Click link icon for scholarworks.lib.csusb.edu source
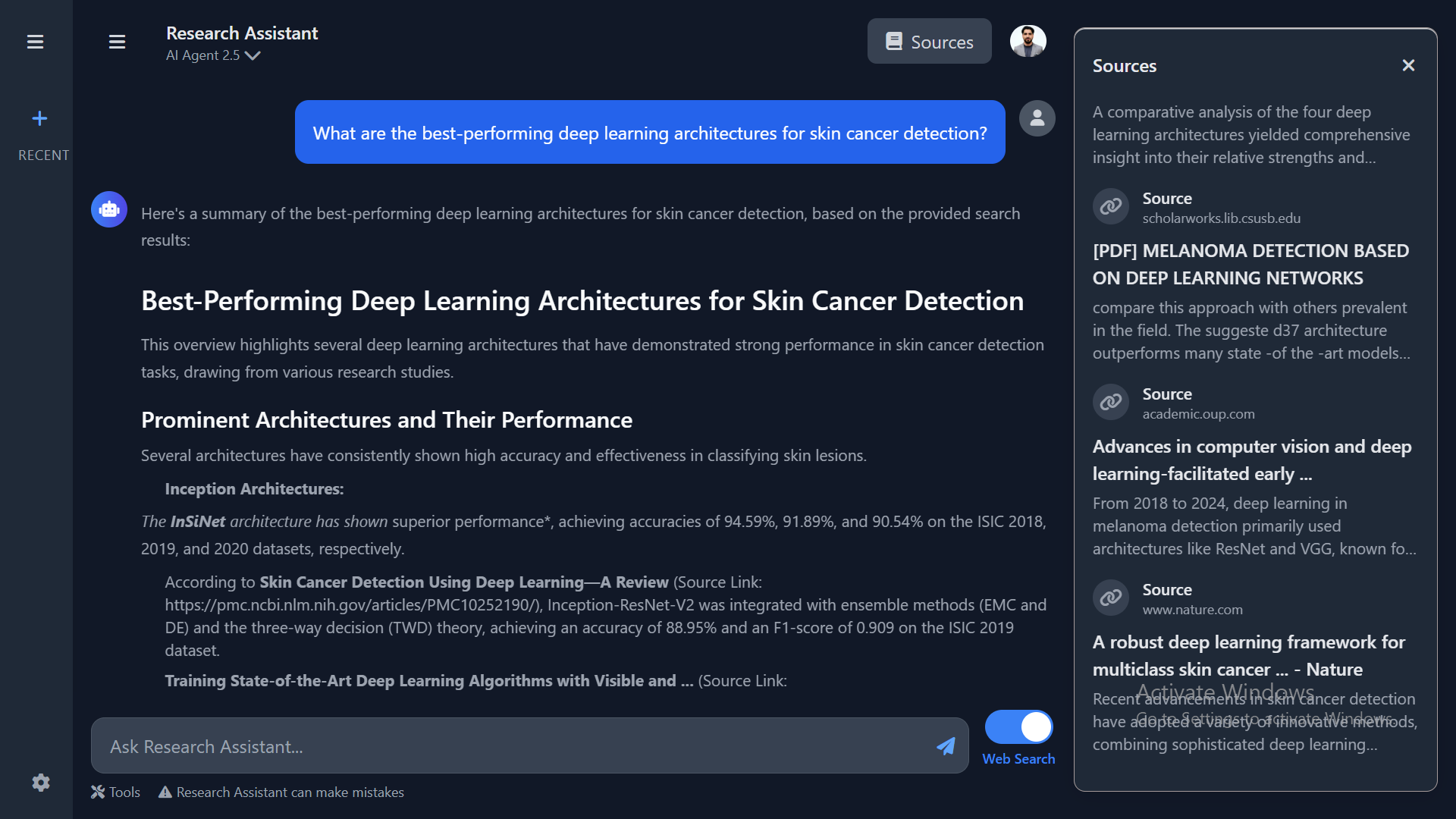This screenshot has width=1456, height=819. (1111, 206)
